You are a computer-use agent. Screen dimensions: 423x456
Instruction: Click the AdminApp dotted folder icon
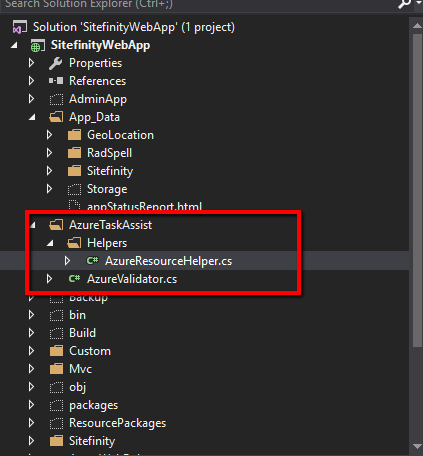pos(56,99)
